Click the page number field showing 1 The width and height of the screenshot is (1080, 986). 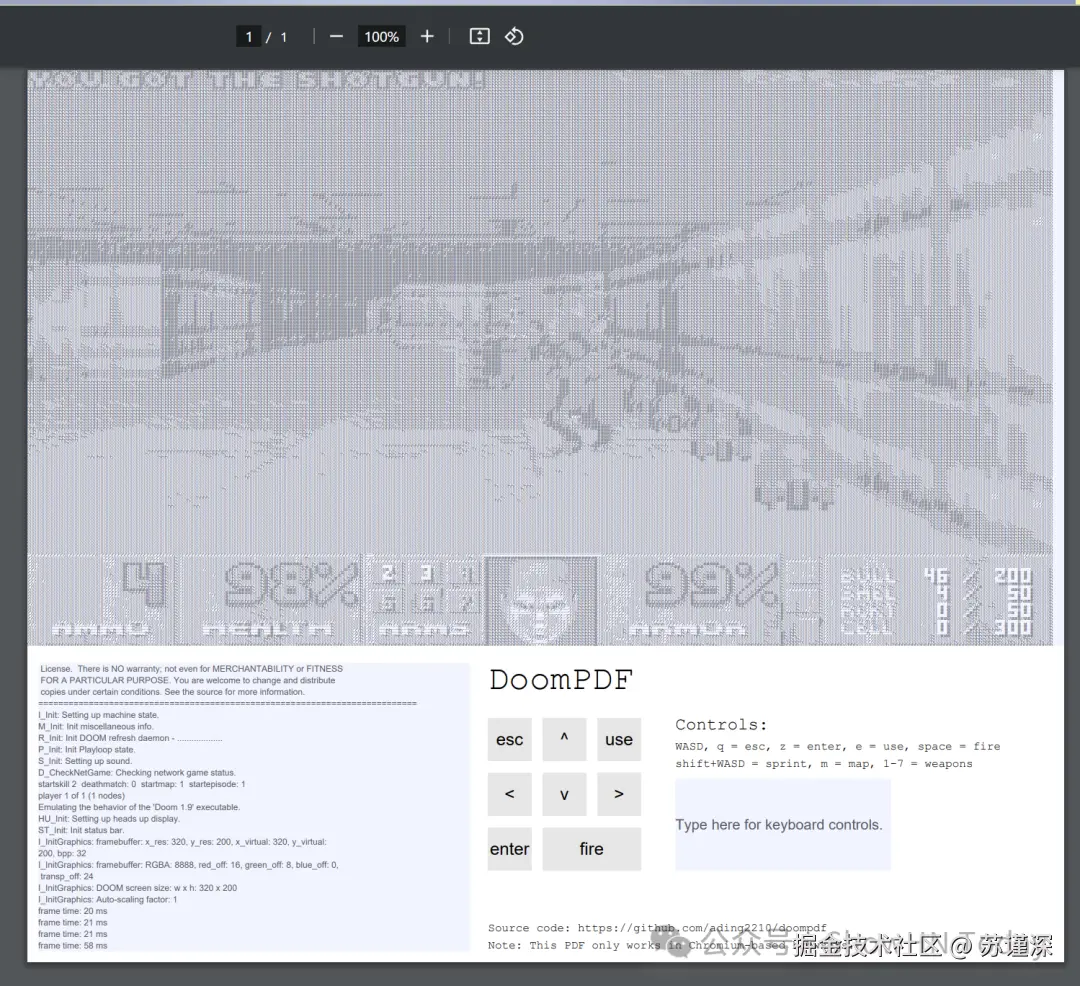[x=249, y=36]
